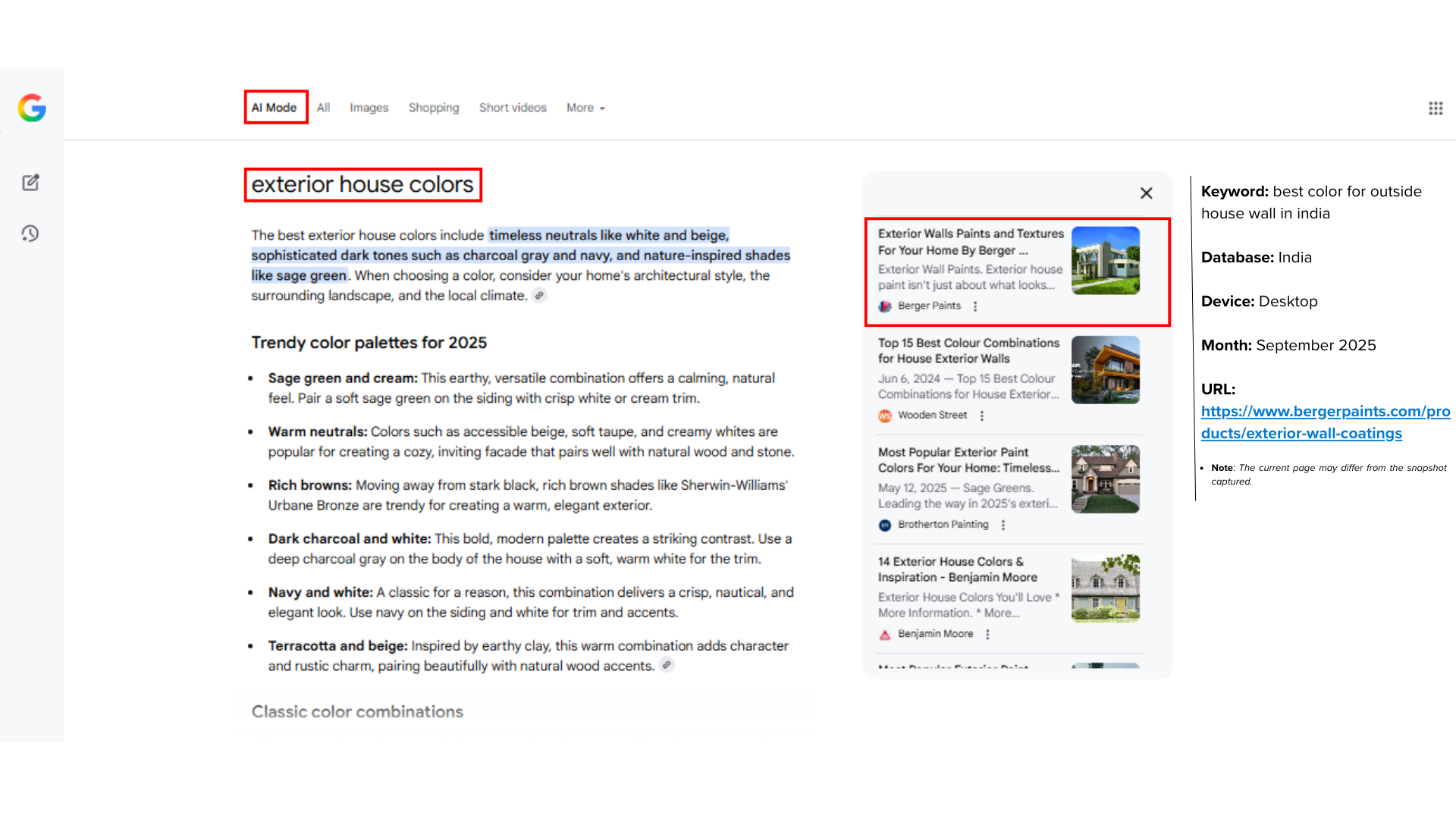The width and height of the screenshot is (1456, 819).
Task: Click link icon after intro paragraph
Action: (x=539, y=296)
